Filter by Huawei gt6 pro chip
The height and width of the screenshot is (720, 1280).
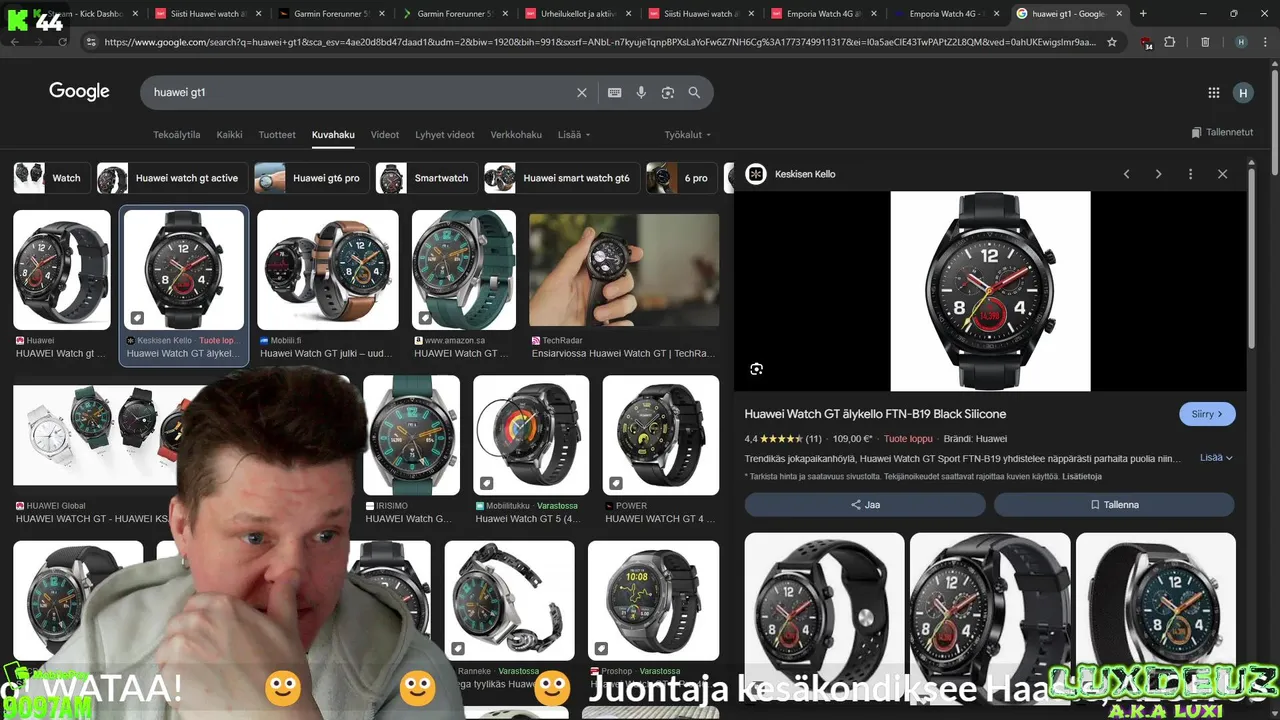pos(312,178)
